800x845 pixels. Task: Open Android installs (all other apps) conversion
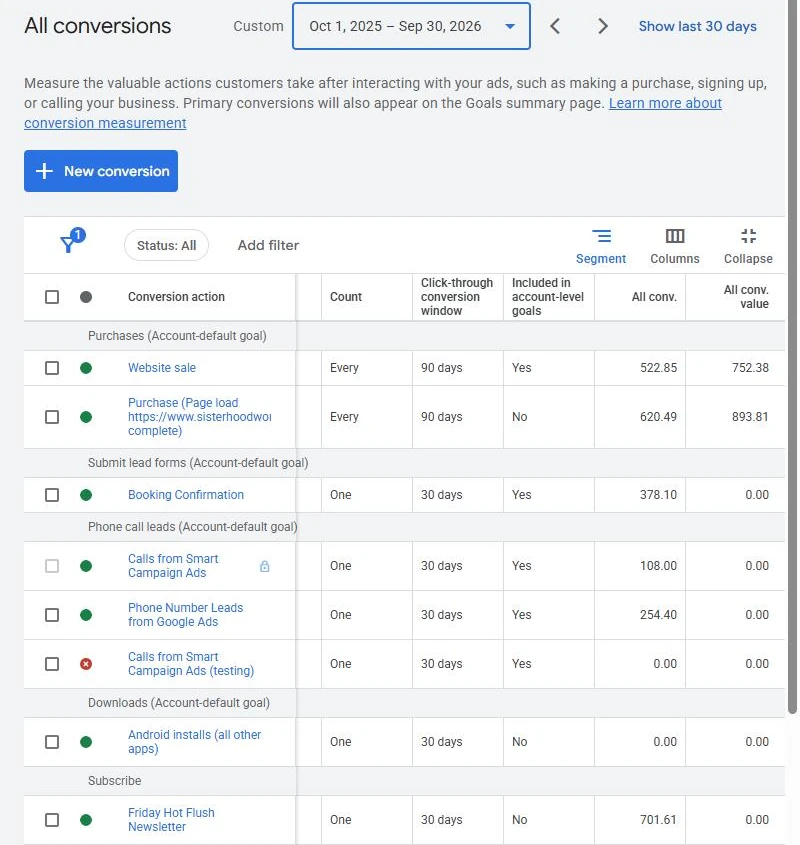pos(194,742)
